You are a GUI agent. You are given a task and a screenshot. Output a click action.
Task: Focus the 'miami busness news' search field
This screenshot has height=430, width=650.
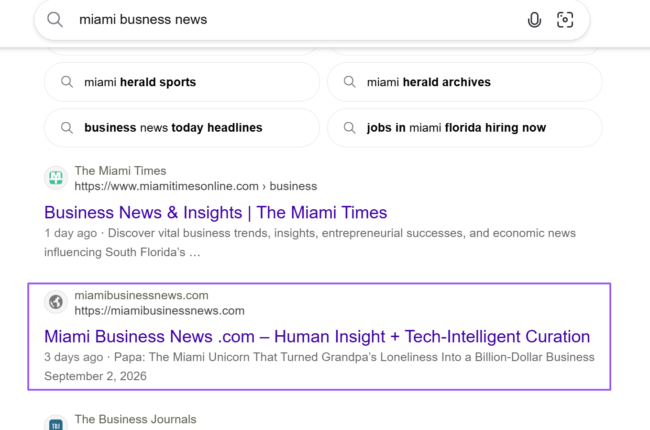point(290,19)
